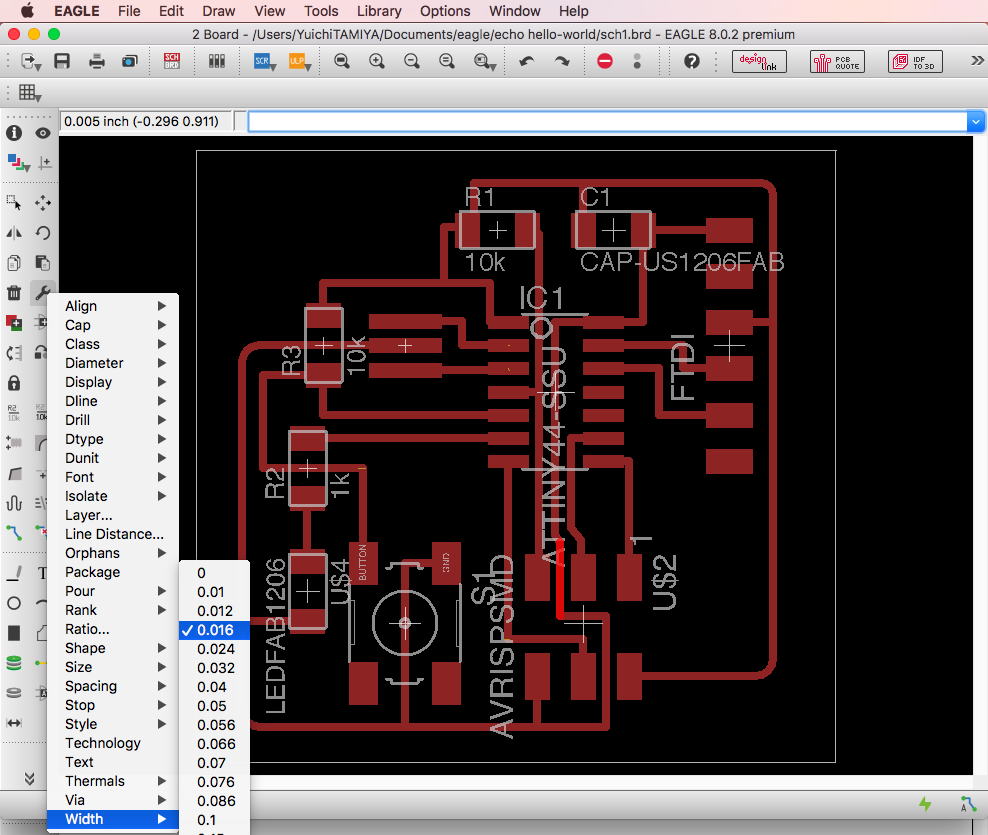This screenshot has width=988, height=835.
Task: Expand the top toolbar overflow chevron
Action: pos(977,61)
